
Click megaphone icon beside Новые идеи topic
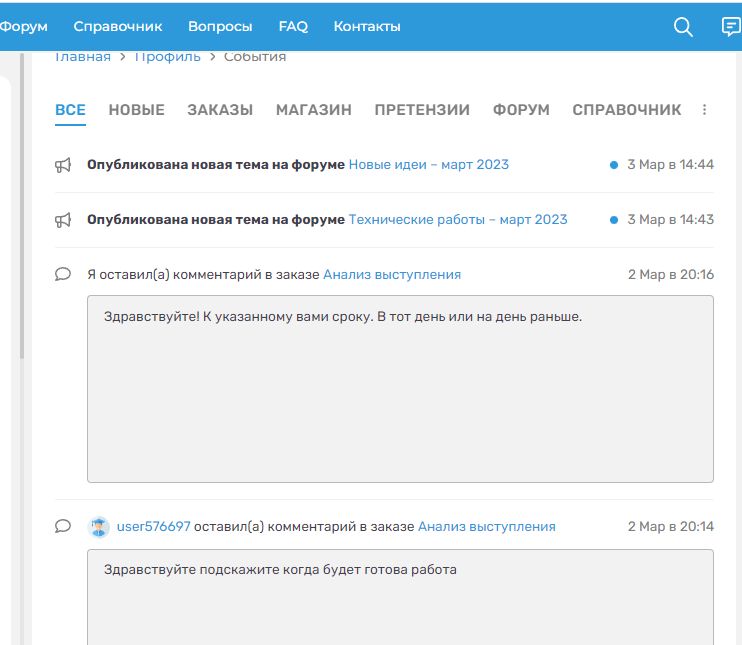click(x=63, y=165)
